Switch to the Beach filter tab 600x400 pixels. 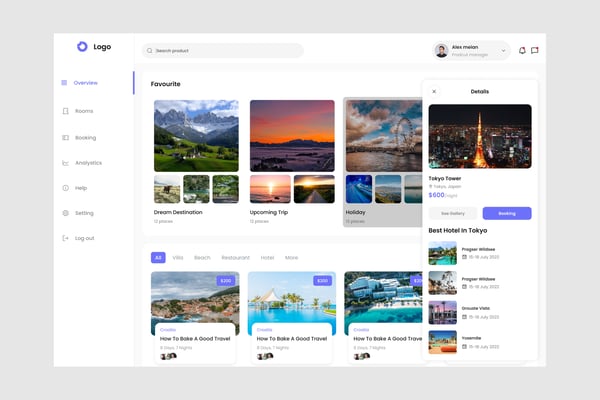(x=202, y=258)
